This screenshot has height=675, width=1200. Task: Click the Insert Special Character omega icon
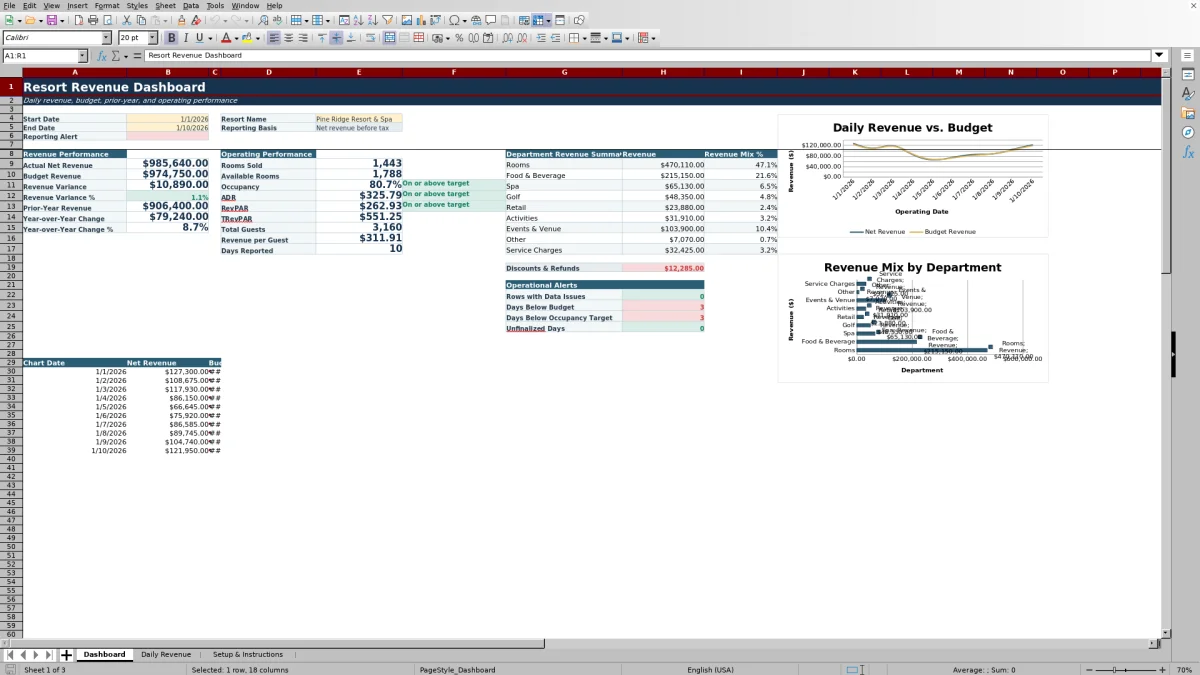click(x=454, y=20)
